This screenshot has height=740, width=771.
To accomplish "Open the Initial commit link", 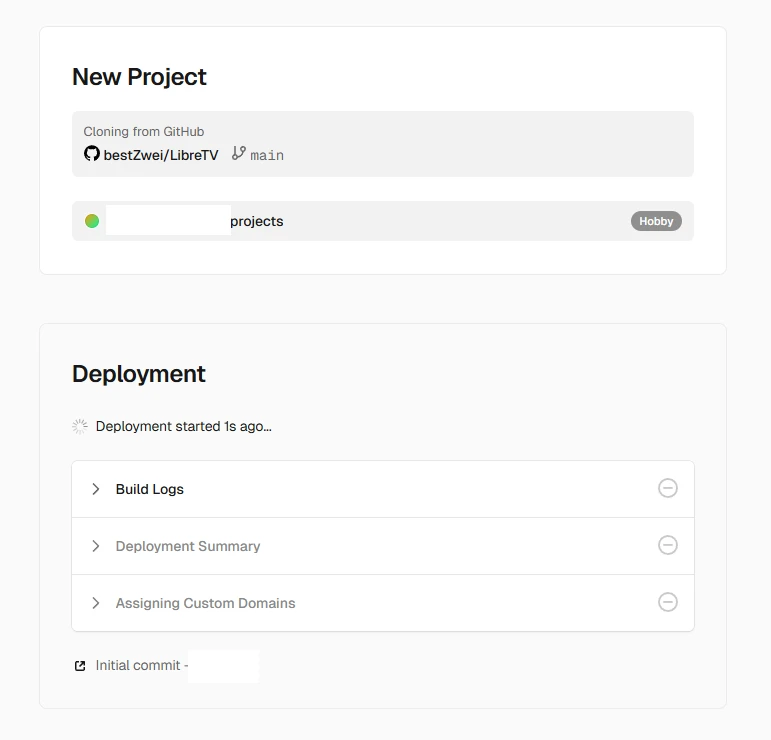I will tap(138, 666).
